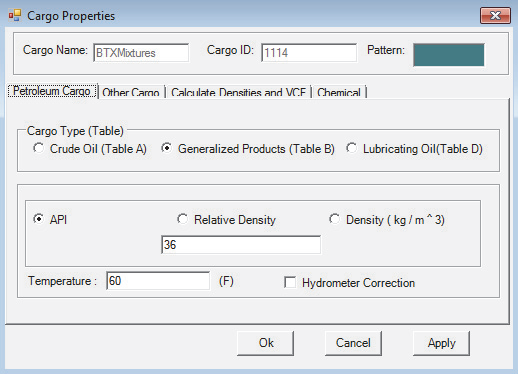Click the Cargo ID field showing 1114
The image size is (518, 374).
tap(309, 53)
